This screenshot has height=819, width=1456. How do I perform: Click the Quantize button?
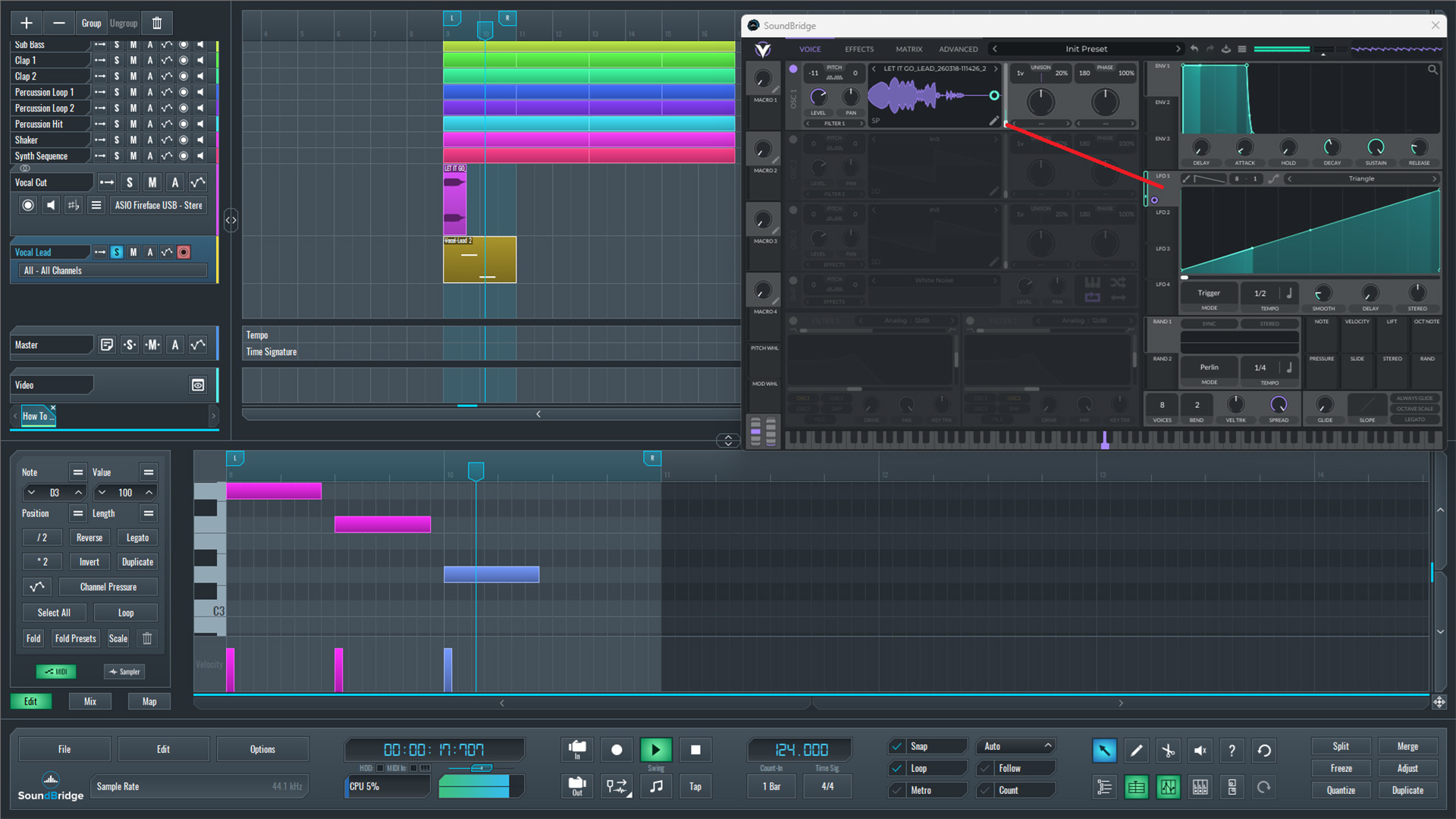[1341, 790]
